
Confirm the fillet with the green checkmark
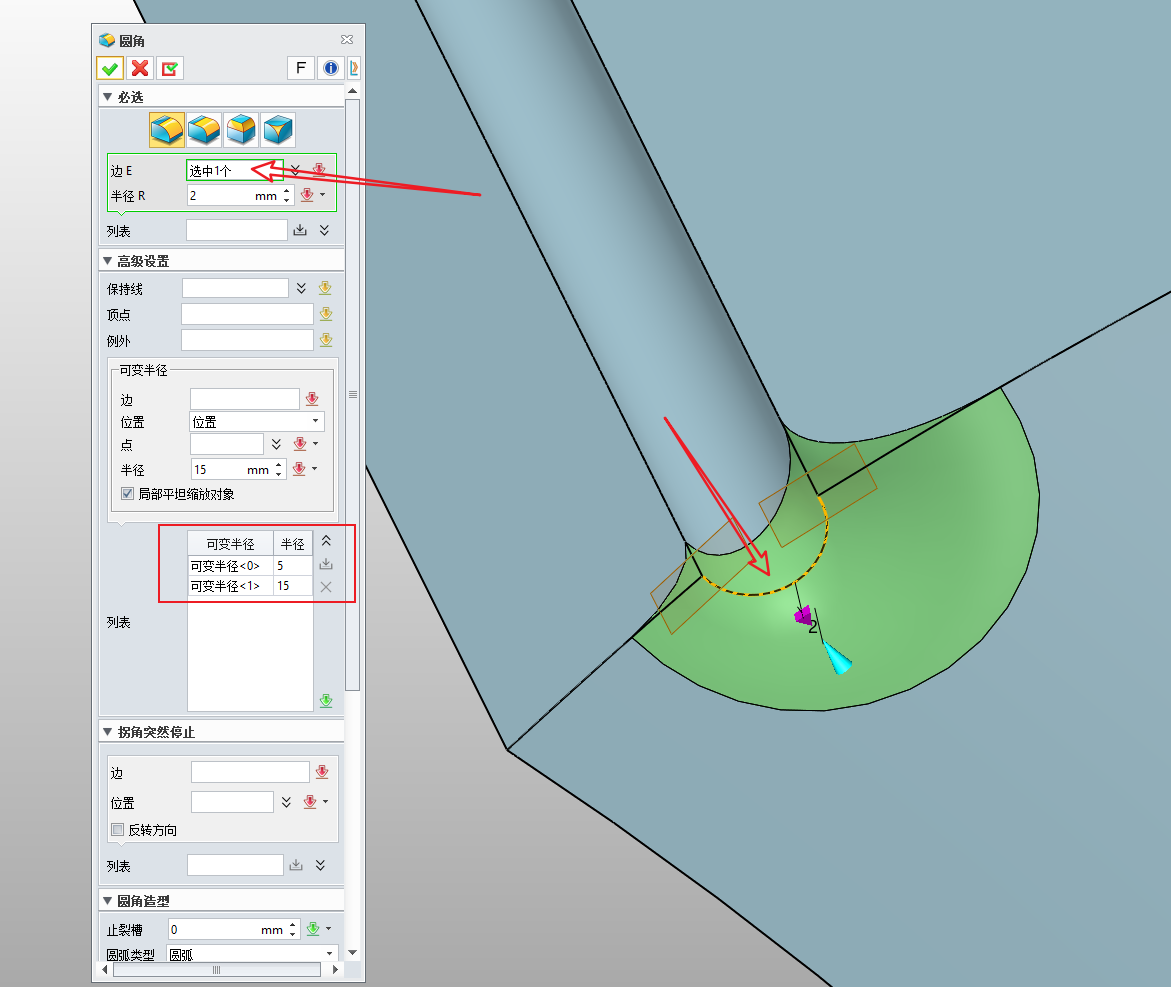[110, 68]
